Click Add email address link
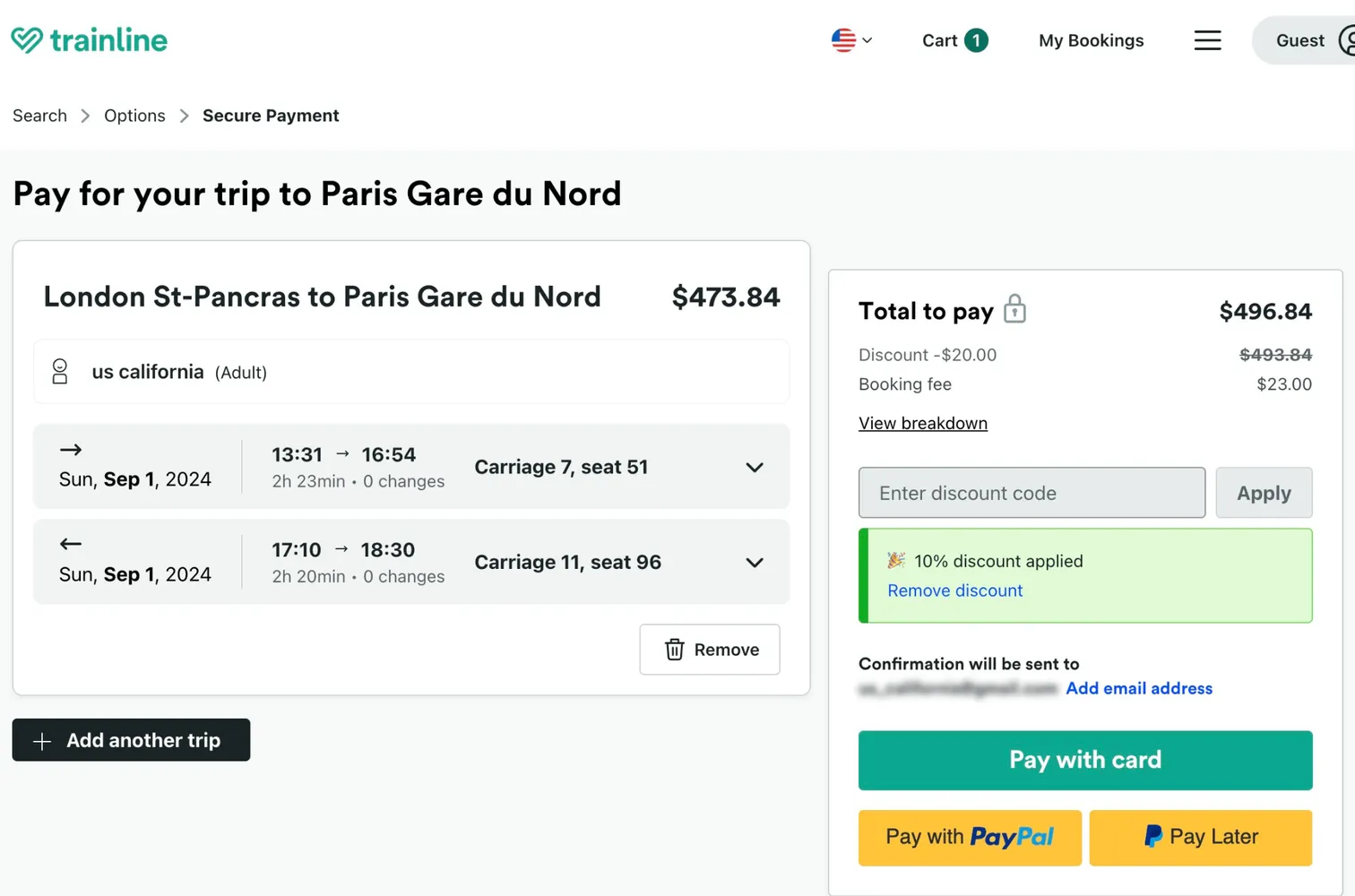This screenshot has width=1355, height=896. (x=1138, y=688)
